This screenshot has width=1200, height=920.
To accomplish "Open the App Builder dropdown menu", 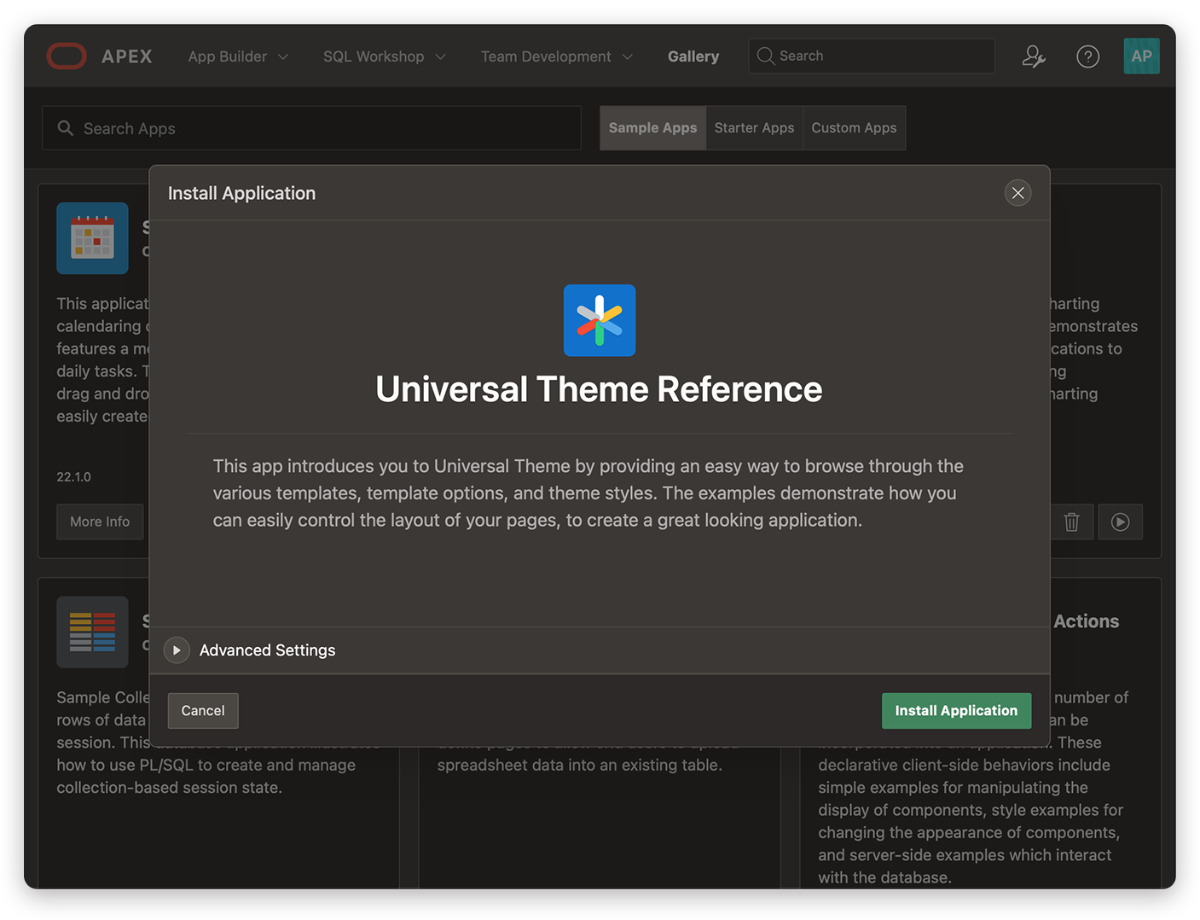I will tap(238, 57).
